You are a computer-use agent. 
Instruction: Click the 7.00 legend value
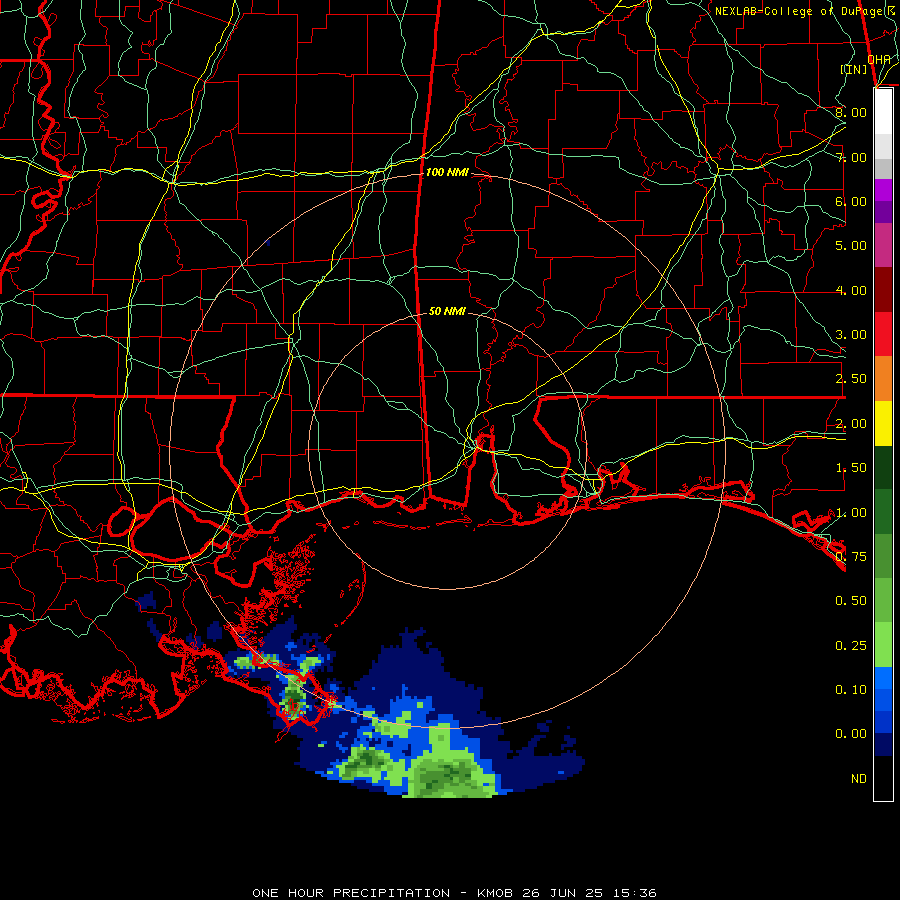click(851, 157)
